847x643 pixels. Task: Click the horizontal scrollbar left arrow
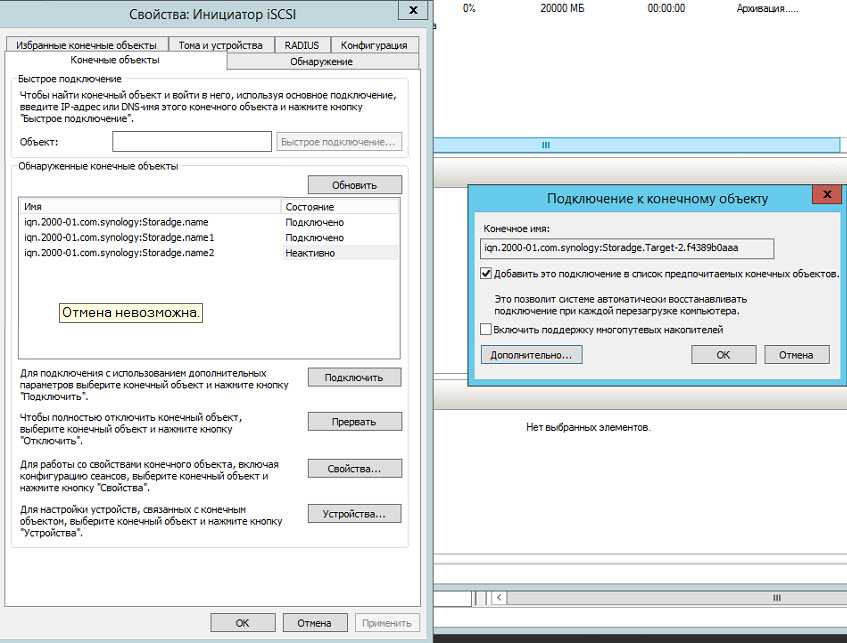pyautogui.click(x=498, y=597)
